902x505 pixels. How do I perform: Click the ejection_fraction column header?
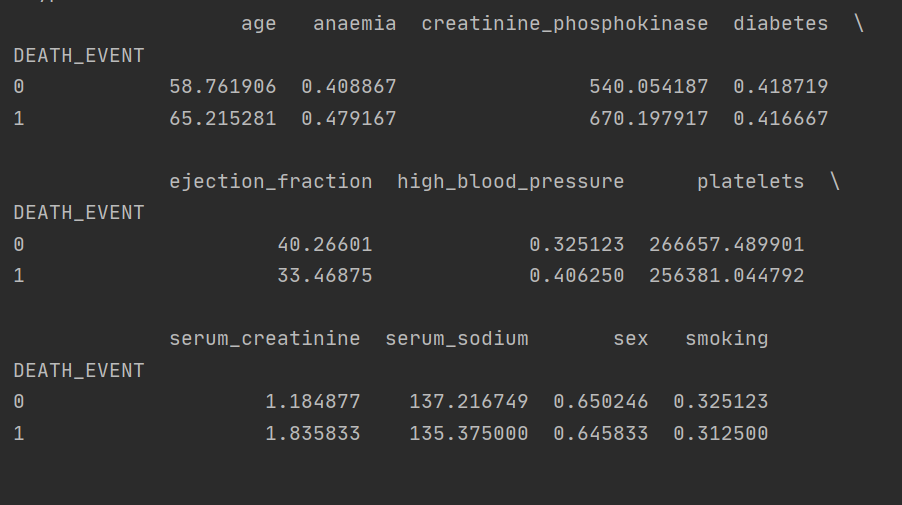[x=270, y=182]
